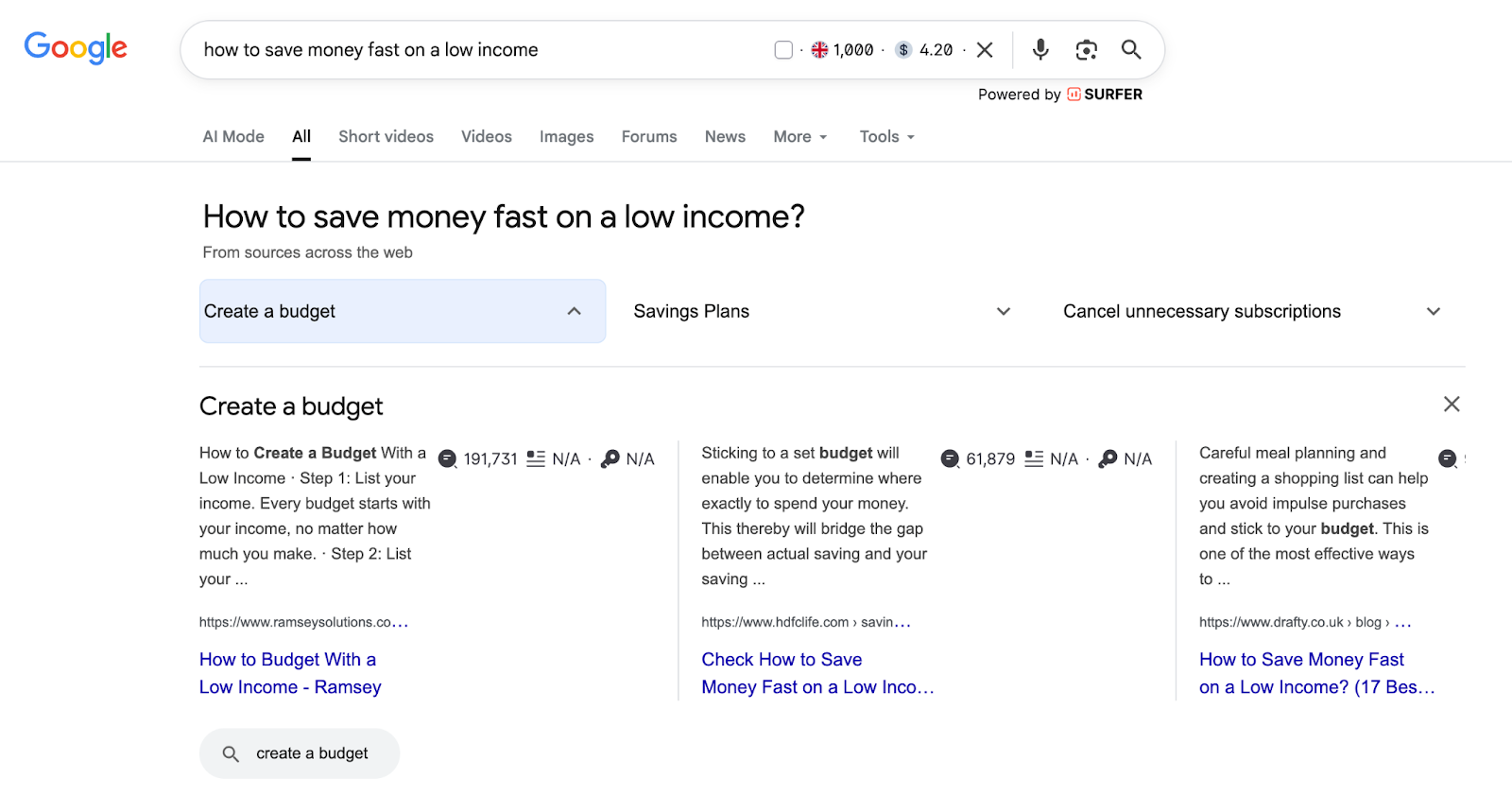The width and height of the screenshot is (1512, 795).
Task: Click traffic icon in drafty.co.uk result
Action: click(1448, 458)
